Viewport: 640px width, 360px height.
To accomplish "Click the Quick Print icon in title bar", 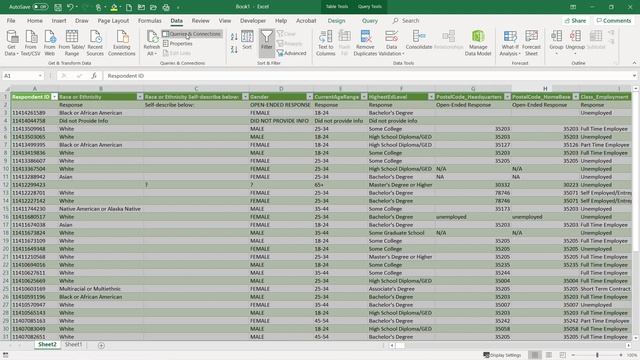I will point(166,7).
